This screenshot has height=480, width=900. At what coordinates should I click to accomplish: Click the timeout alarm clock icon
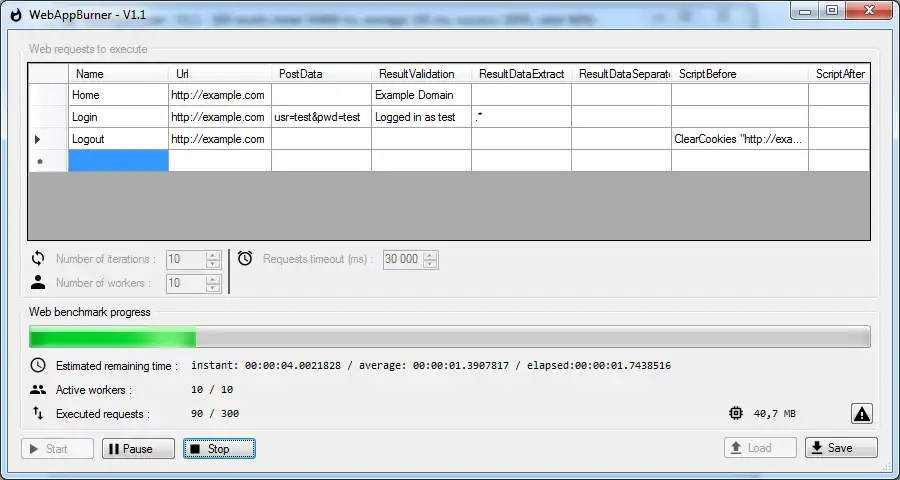coord(245,258)
